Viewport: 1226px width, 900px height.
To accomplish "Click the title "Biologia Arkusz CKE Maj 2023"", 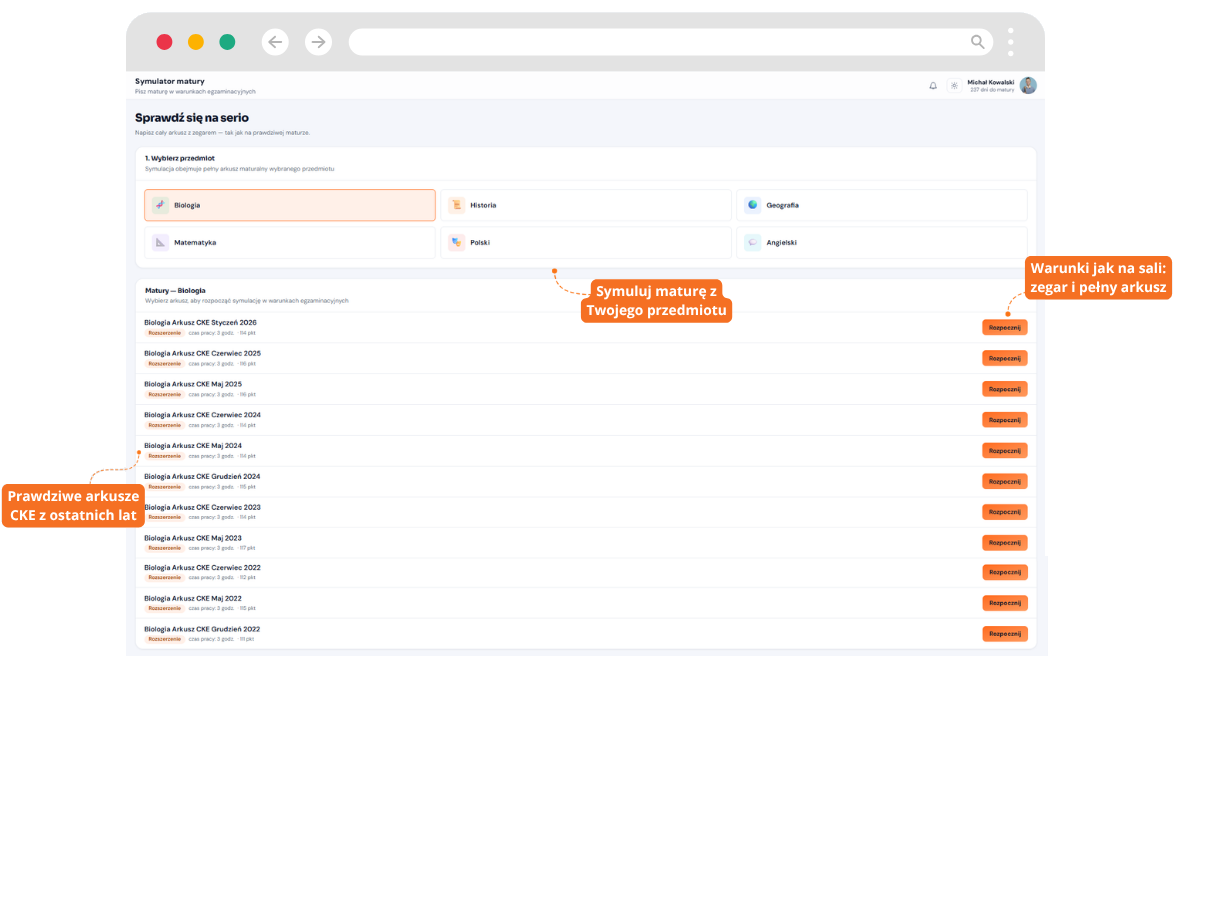I will pos(193,538).
